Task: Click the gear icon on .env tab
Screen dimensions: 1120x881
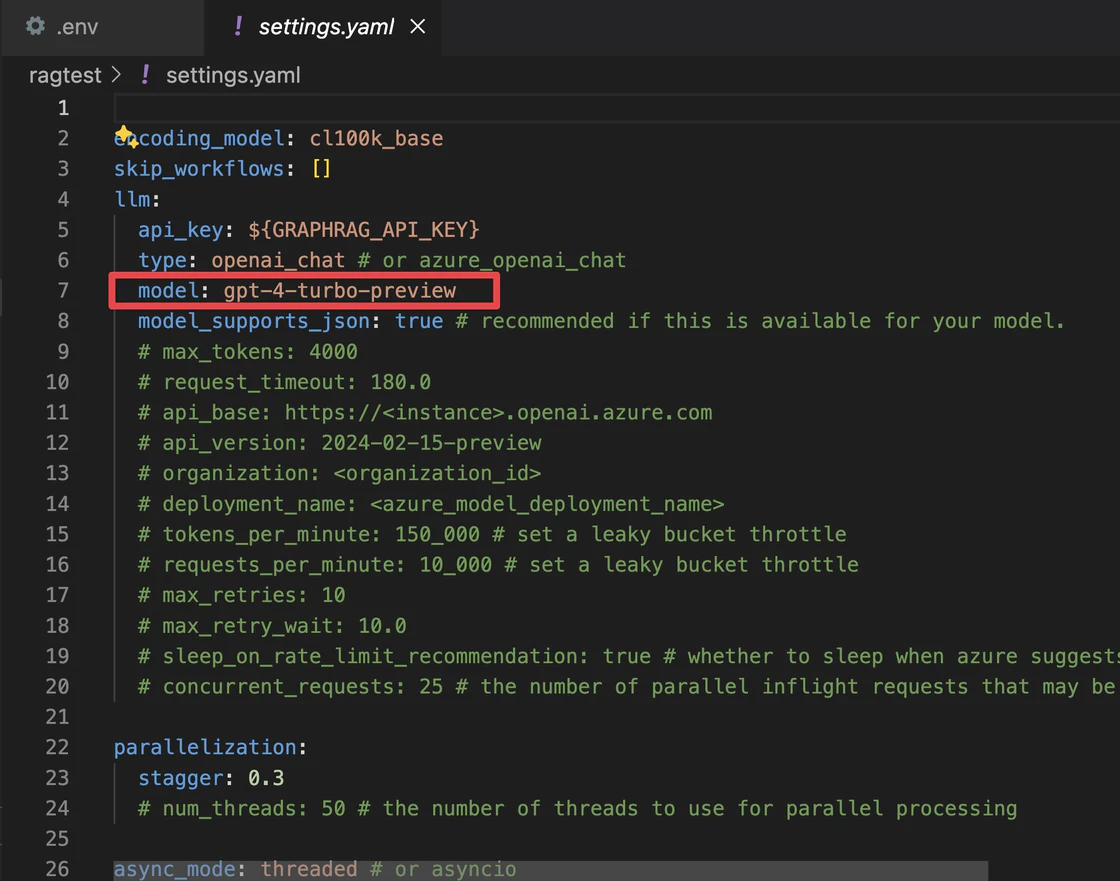Action: [x=35, y=26]
